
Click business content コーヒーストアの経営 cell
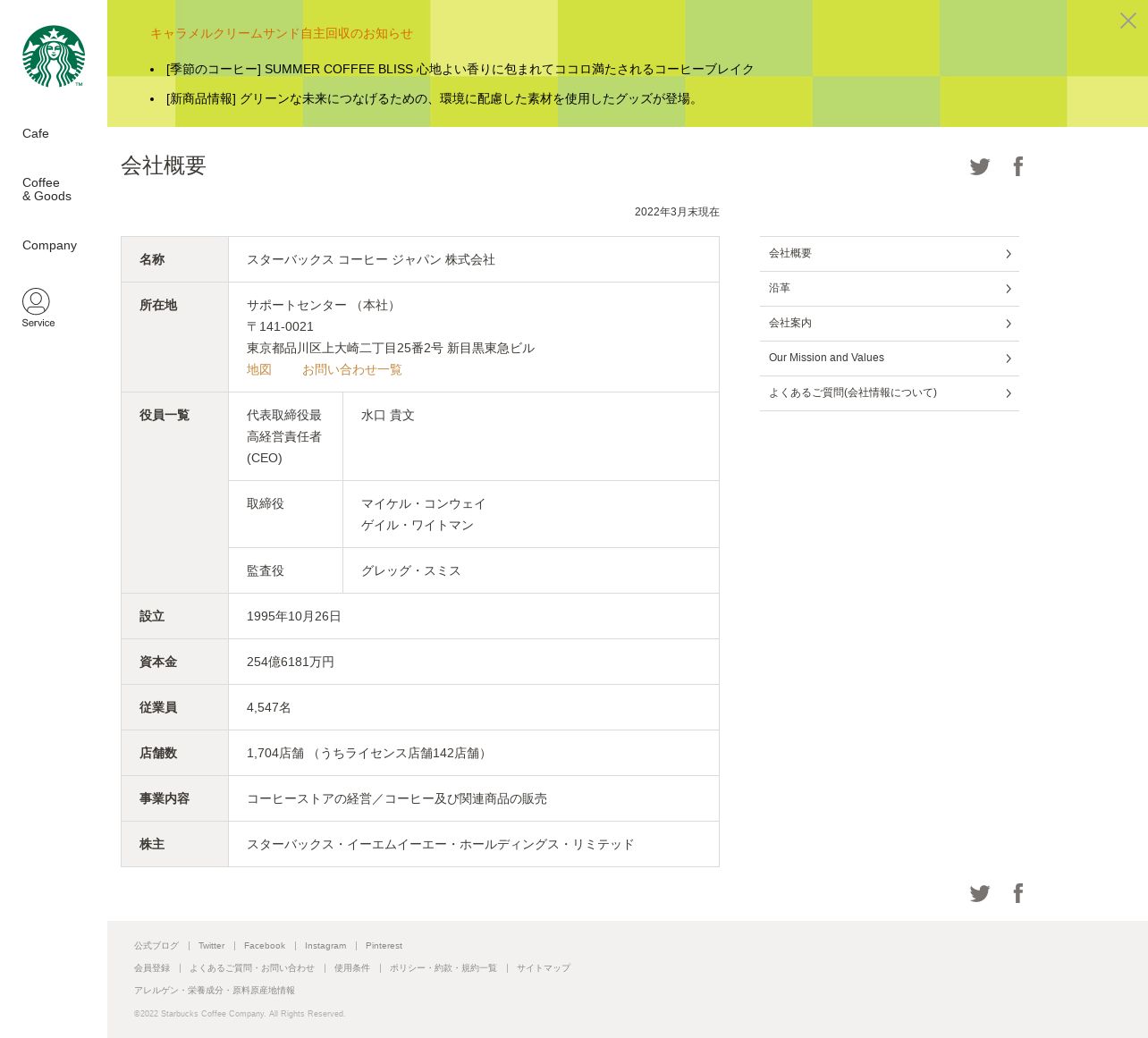point(474,798)
